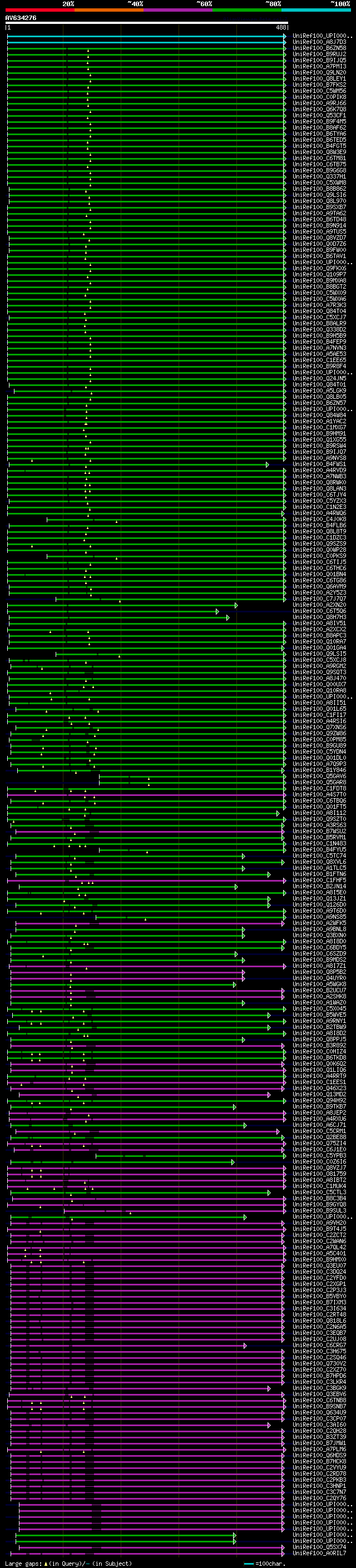Select the UniRef100_B6TED5 label
This screenshot has width=356, height=1568.
319,140
